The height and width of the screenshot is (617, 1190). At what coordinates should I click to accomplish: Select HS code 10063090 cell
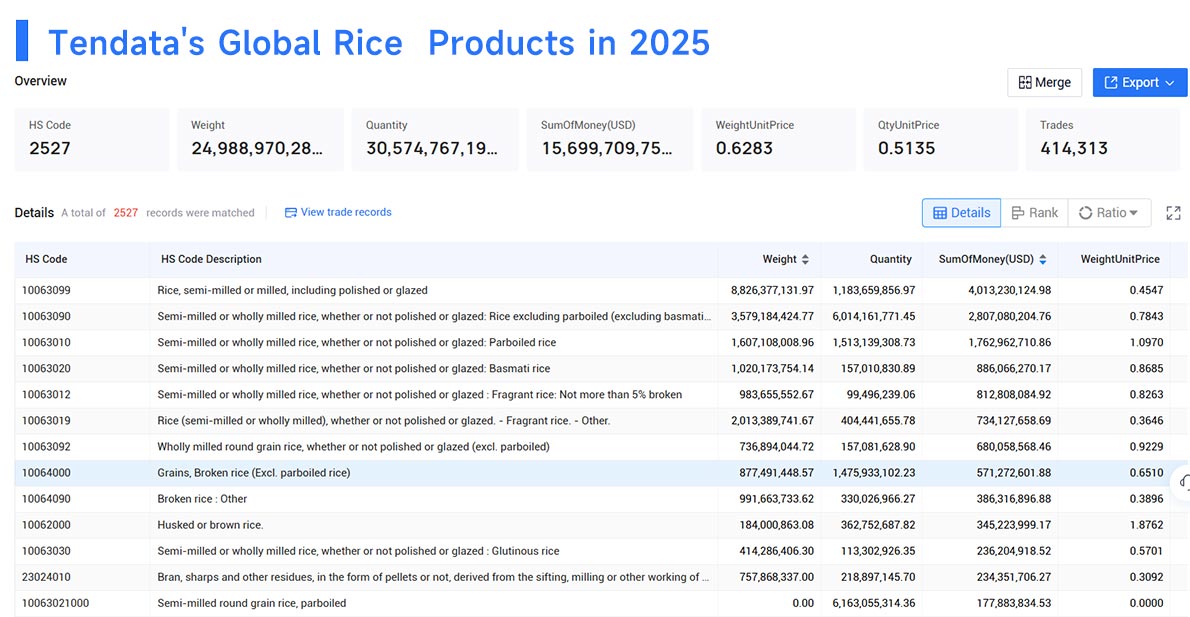46,316
